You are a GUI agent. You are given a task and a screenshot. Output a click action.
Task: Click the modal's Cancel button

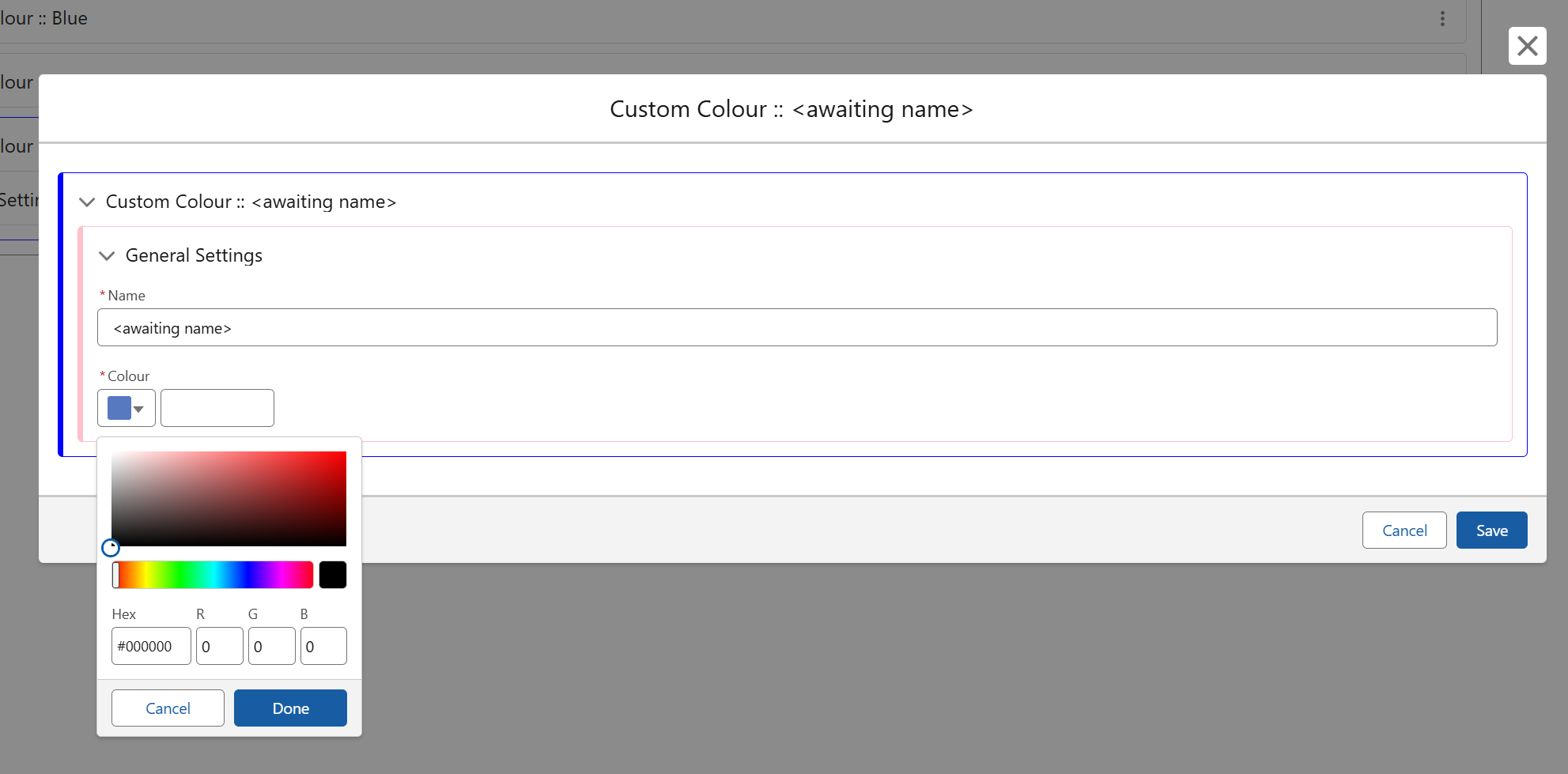1404,530
